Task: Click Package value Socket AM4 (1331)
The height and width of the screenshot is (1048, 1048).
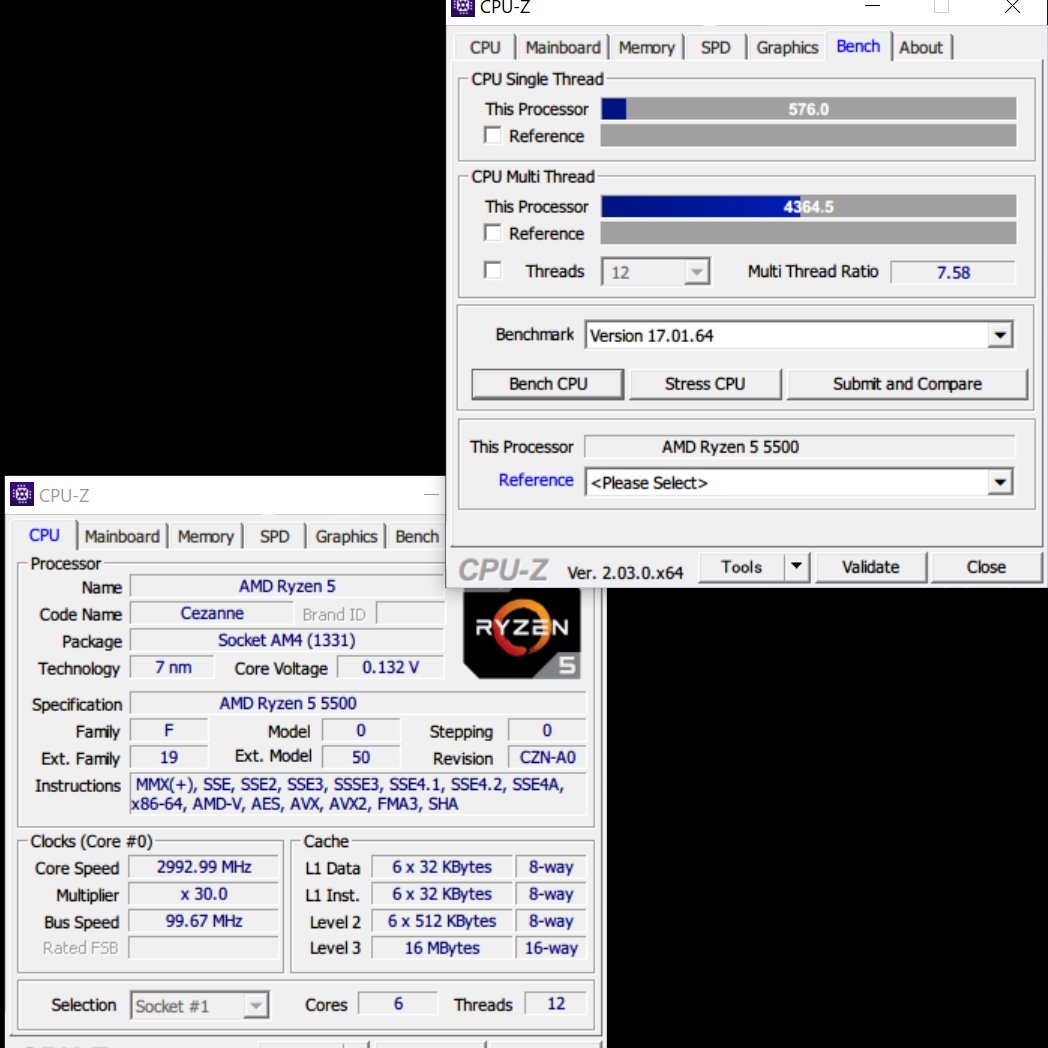Action: click(x=287, y=640)
